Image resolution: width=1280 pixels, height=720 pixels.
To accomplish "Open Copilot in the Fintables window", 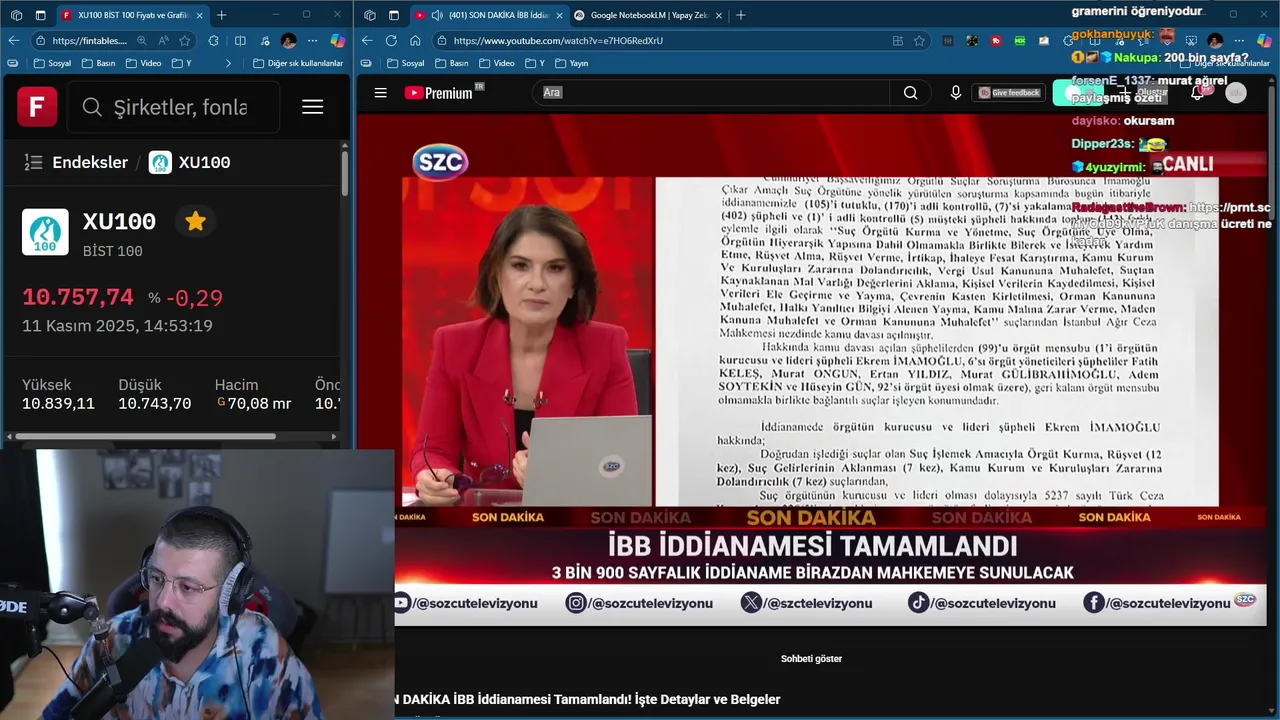I will pyautogui.click(x=337, y=41).
